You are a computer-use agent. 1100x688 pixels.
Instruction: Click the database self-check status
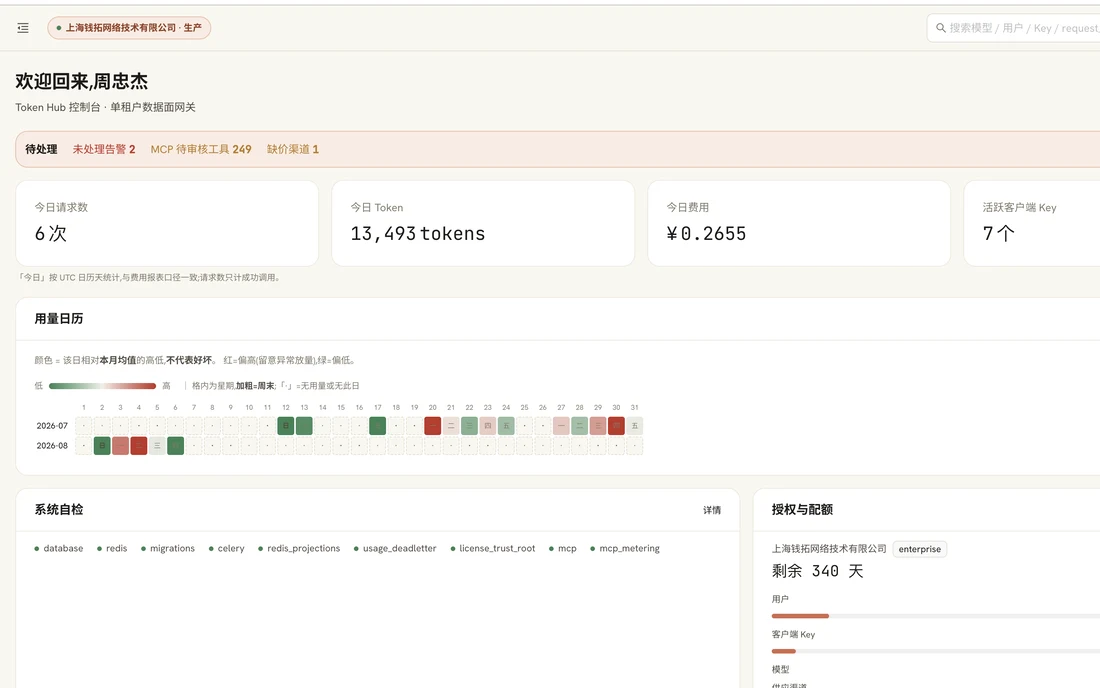59,548
